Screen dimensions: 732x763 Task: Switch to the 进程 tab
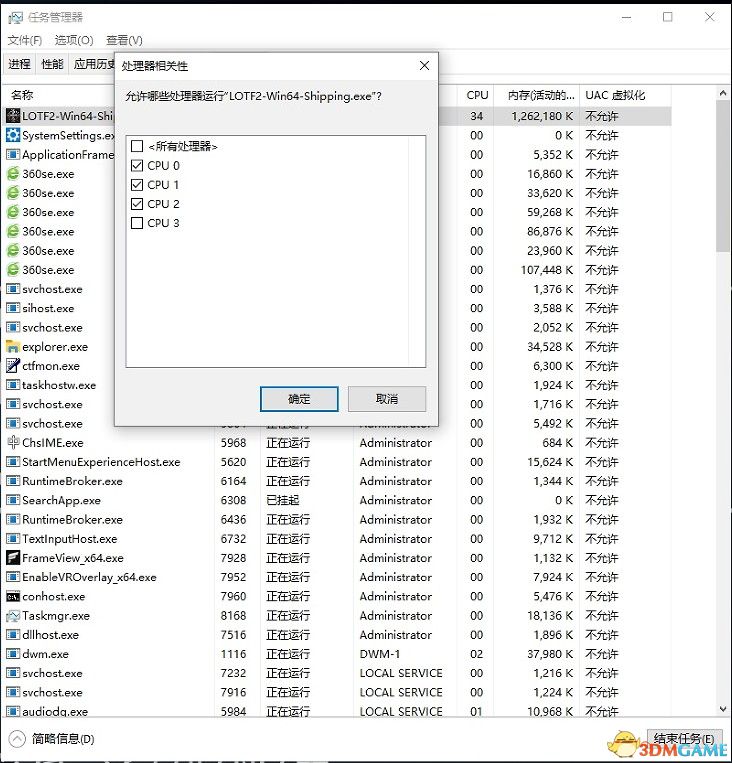click(19, 64)
